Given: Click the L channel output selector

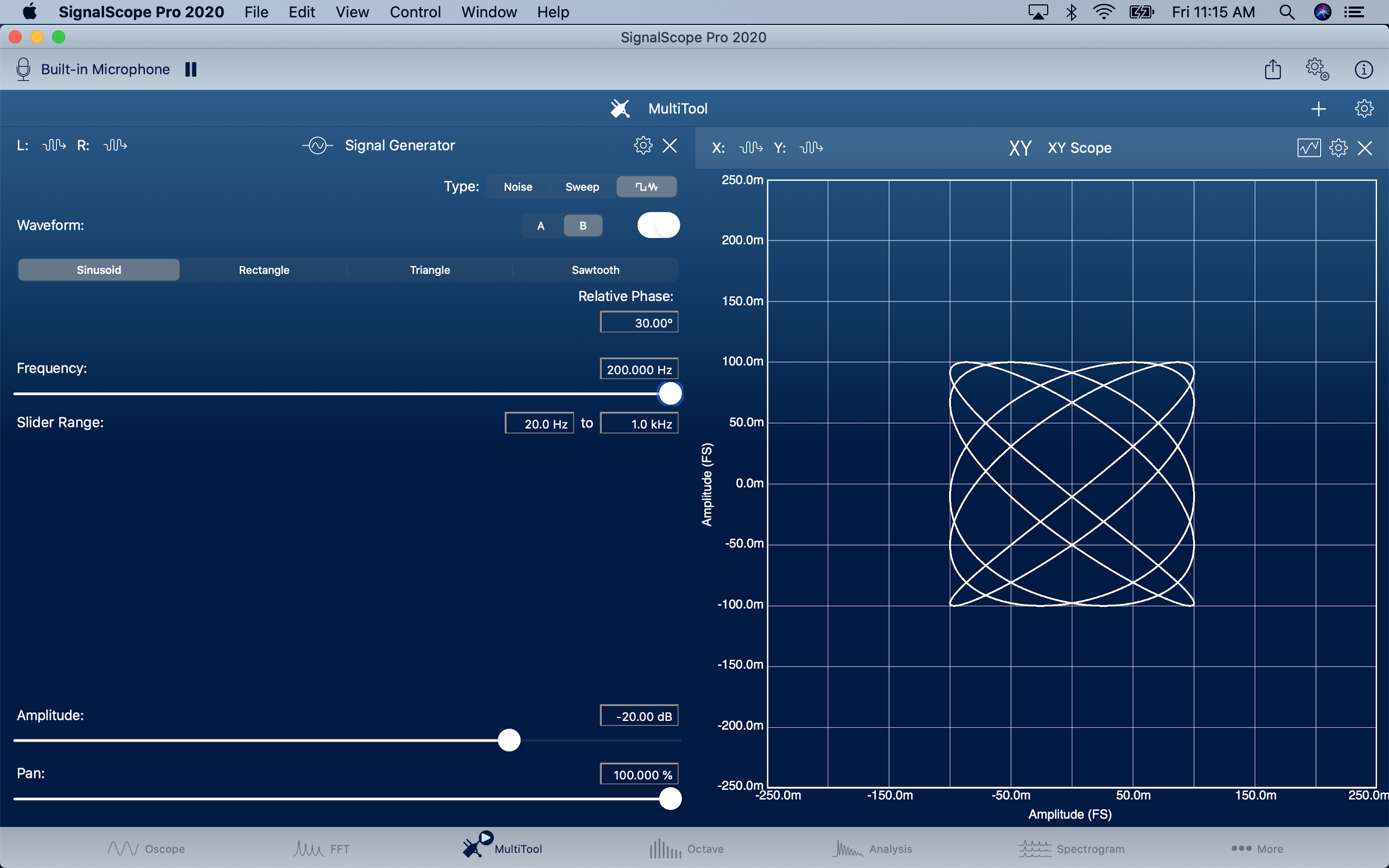Looking at the screenshot, I should [54, 145].
